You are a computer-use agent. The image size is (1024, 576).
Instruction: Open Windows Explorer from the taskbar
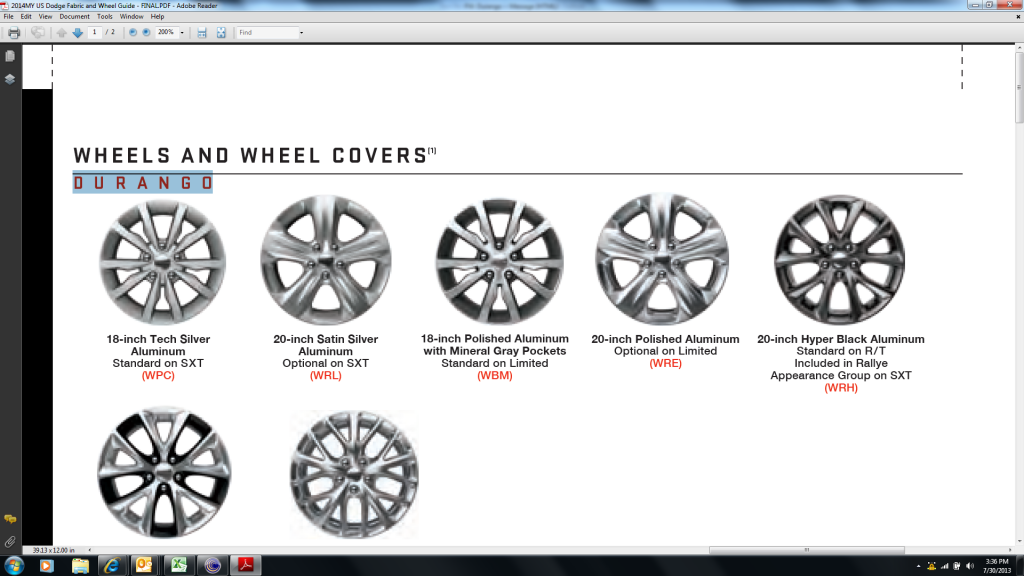(80, 566)
